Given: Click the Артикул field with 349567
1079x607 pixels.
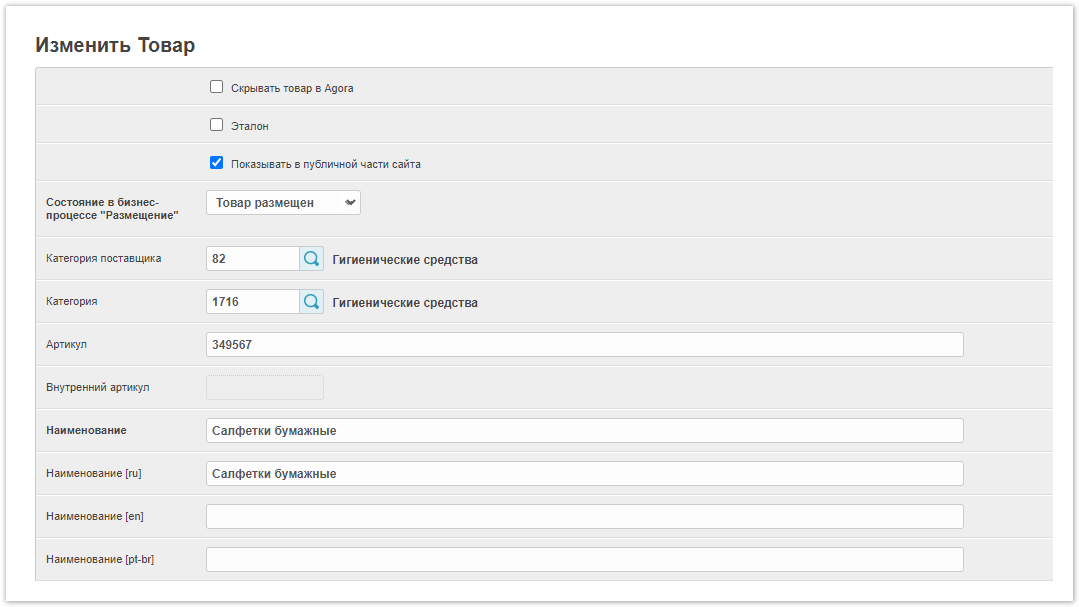Looking at the screenshot, I should [x=584, y=345].
